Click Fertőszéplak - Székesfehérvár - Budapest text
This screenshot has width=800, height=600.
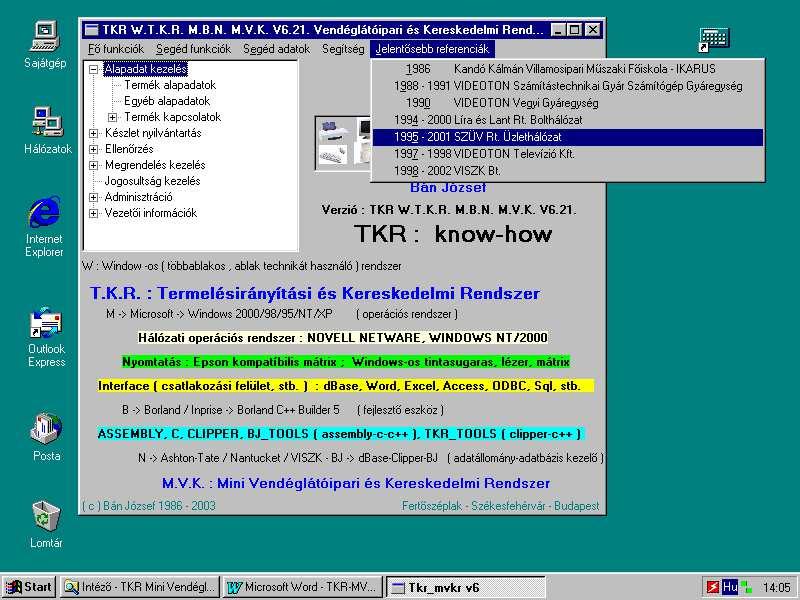tap(501, 506)
